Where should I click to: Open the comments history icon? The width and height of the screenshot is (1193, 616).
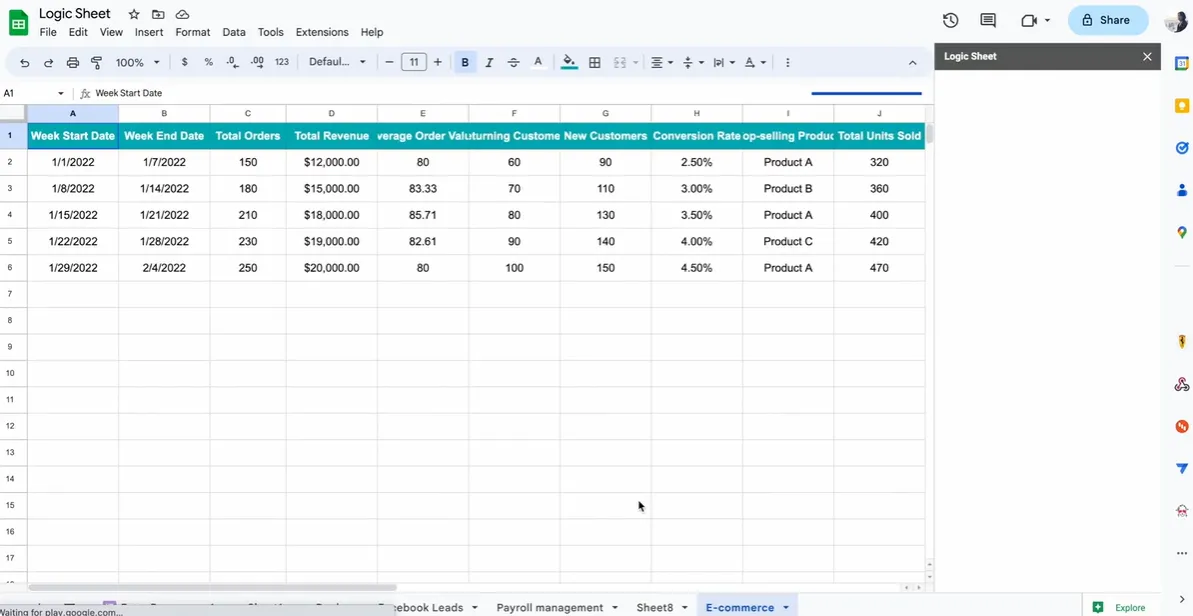(988, 20)
